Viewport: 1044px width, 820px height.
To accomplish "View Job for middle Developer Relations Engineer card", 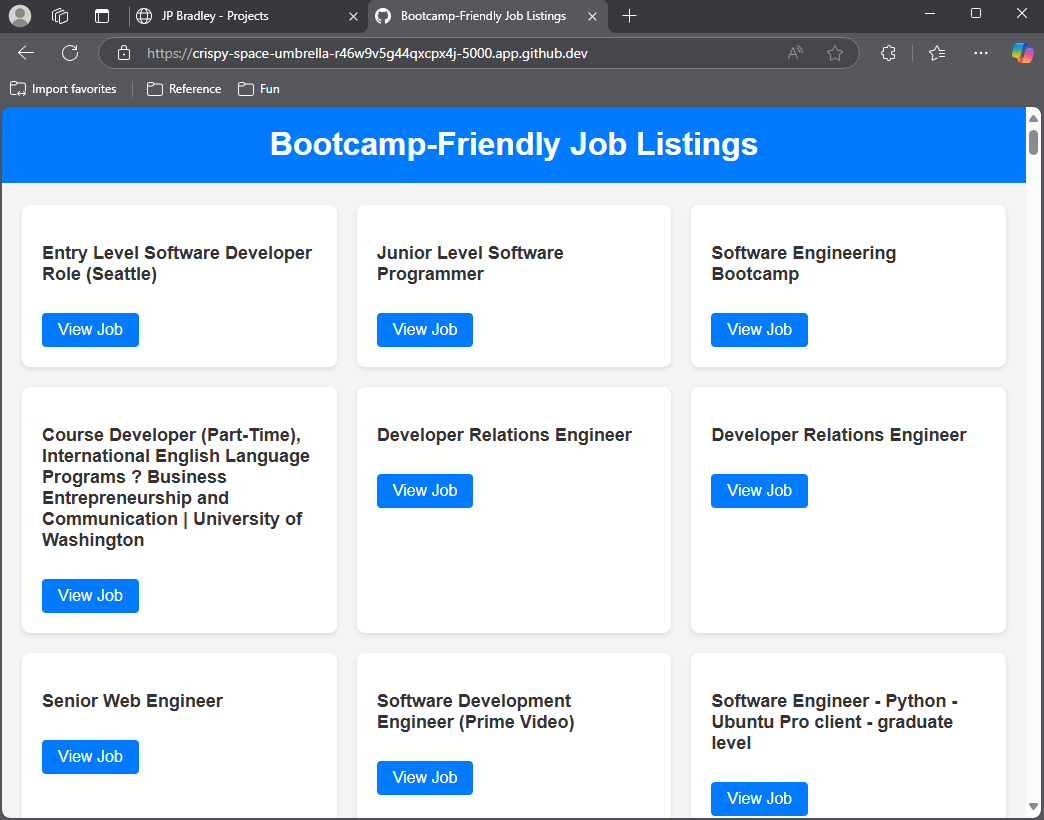I will 425,491.
